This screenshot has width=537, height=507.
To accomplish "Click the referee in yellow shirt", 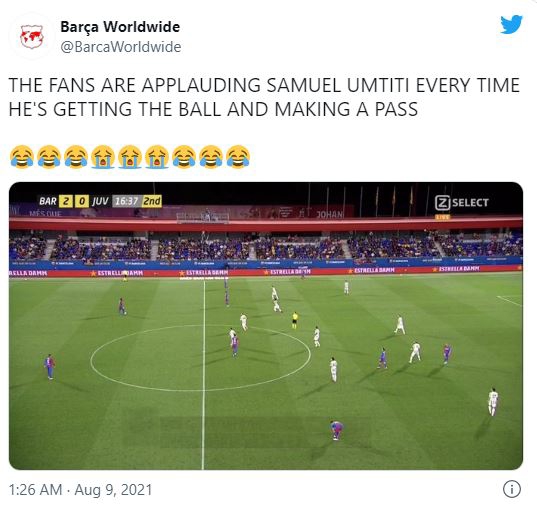I will [294, 320].
